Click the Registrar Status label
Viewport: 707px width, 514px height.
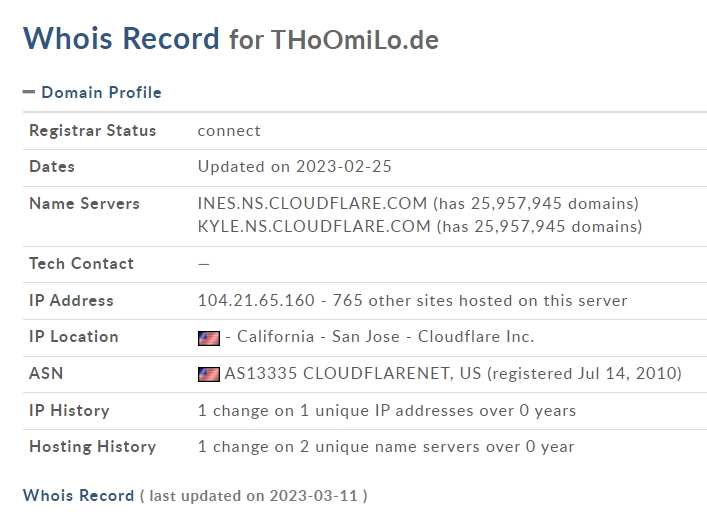tap(92, 130)
